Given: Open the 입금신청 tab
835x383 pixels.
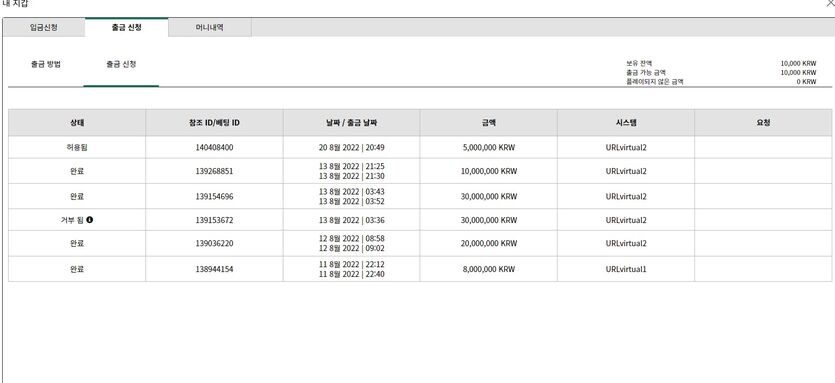Looking at the screenshot, I should [x=44, y=28].
